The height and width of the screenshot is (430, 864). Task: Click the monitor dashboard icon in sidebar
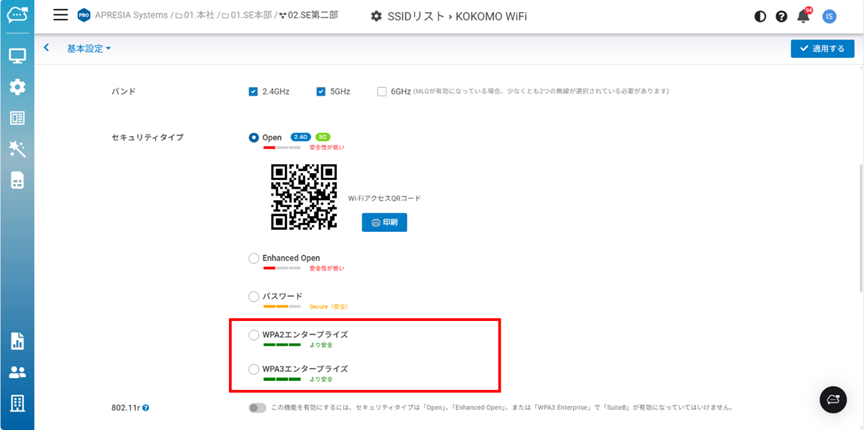click(x=17, y=56)
